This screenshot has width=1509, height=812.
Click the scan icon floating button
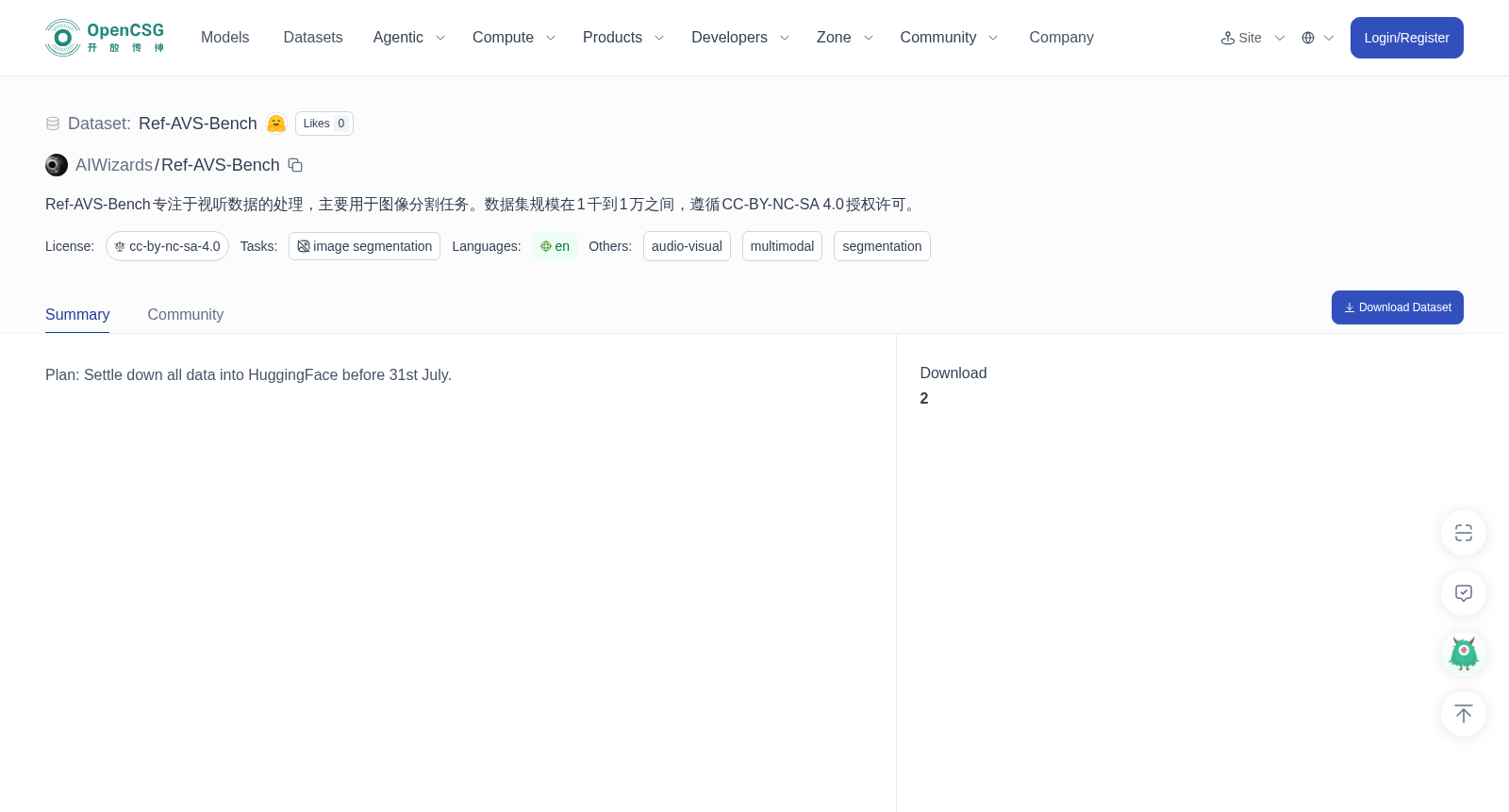point(1464,533)
